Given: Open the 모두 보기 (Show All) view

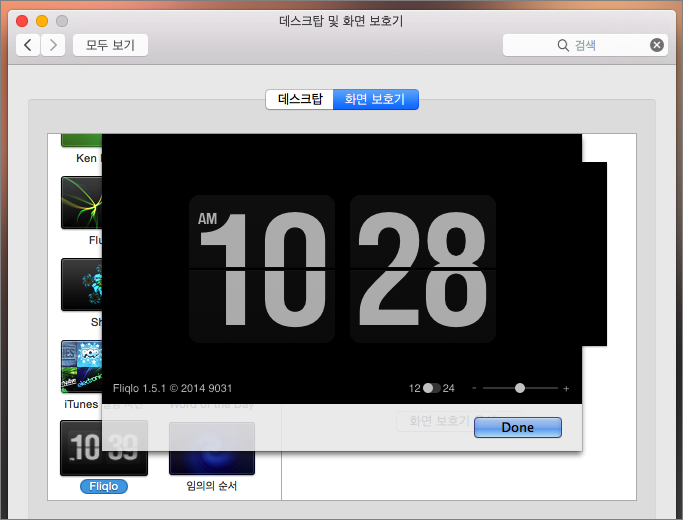Looking at the screenshot, I should click(x=110, y=45).
